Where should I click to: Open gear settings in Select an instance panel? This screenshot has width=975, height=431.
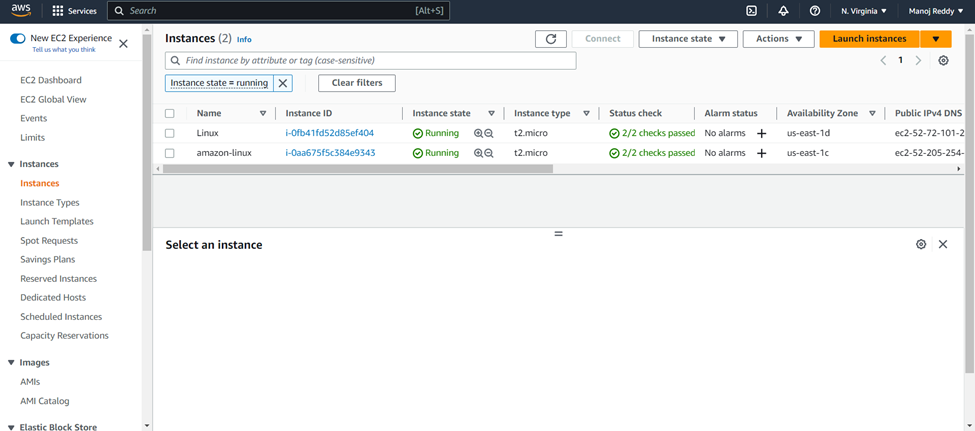pyautogui.click(x=921, y=244)
